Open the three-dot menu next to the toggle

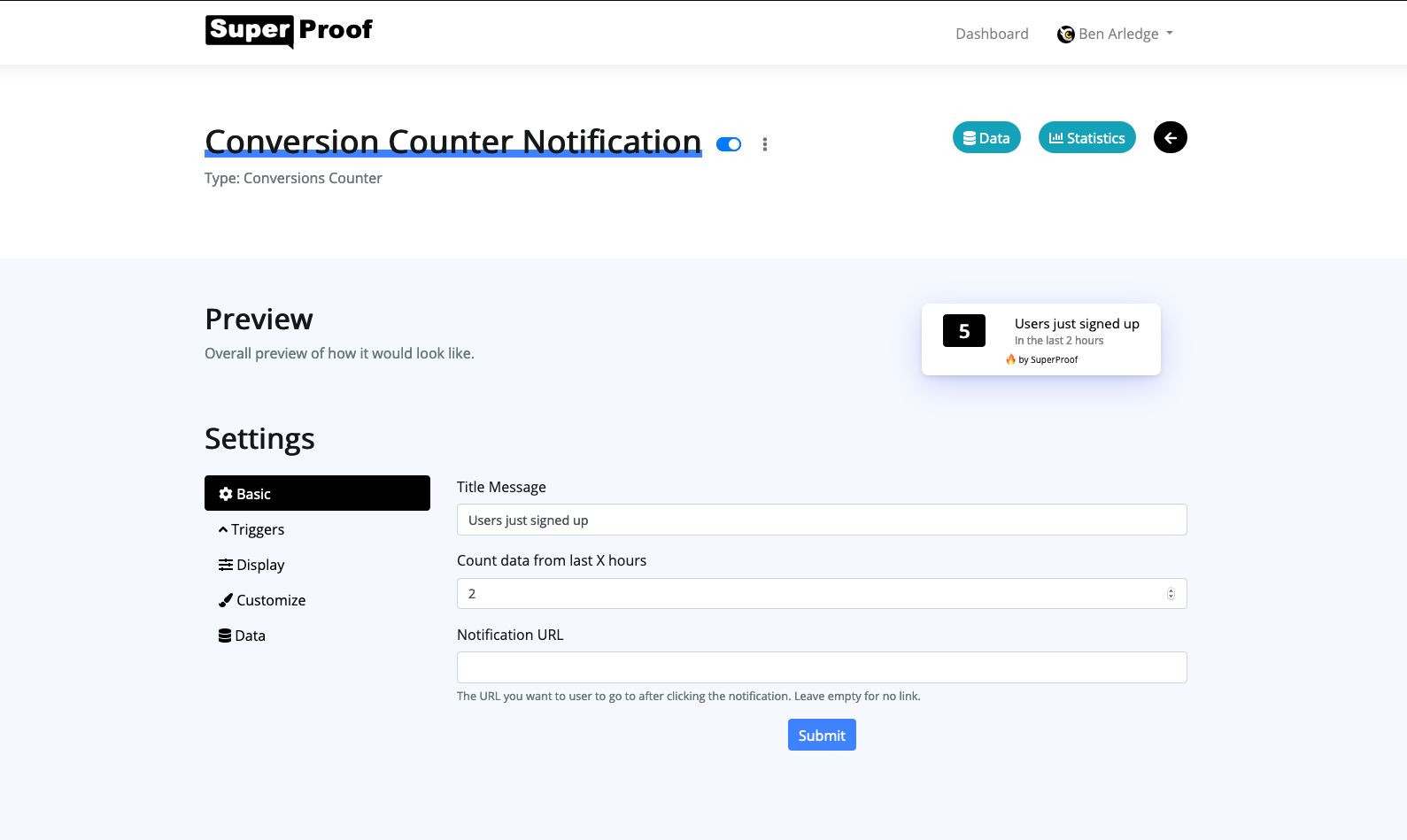[x=765, y=143]
